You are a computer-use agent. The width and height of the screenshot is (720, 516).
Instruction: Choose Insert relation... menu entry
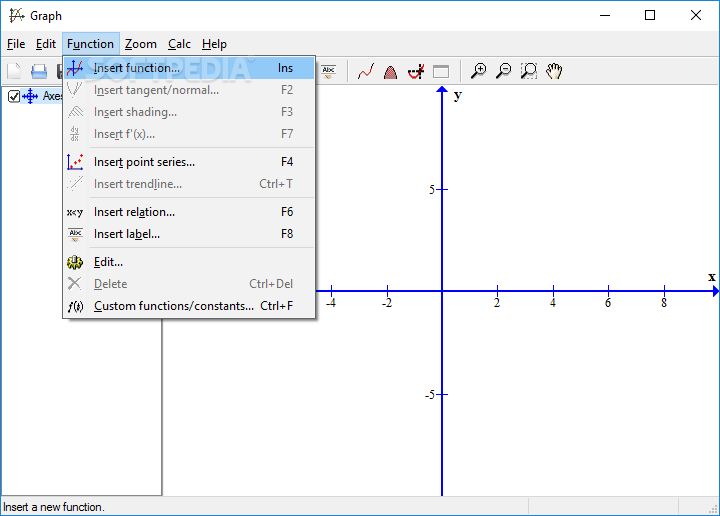pyautogui.click(x=189, y=212)
